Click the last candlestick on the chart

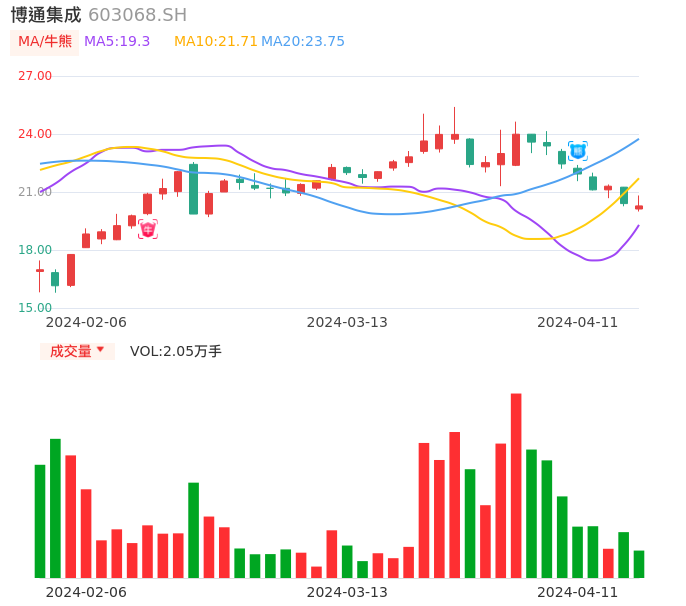click(x=639, y=206)
